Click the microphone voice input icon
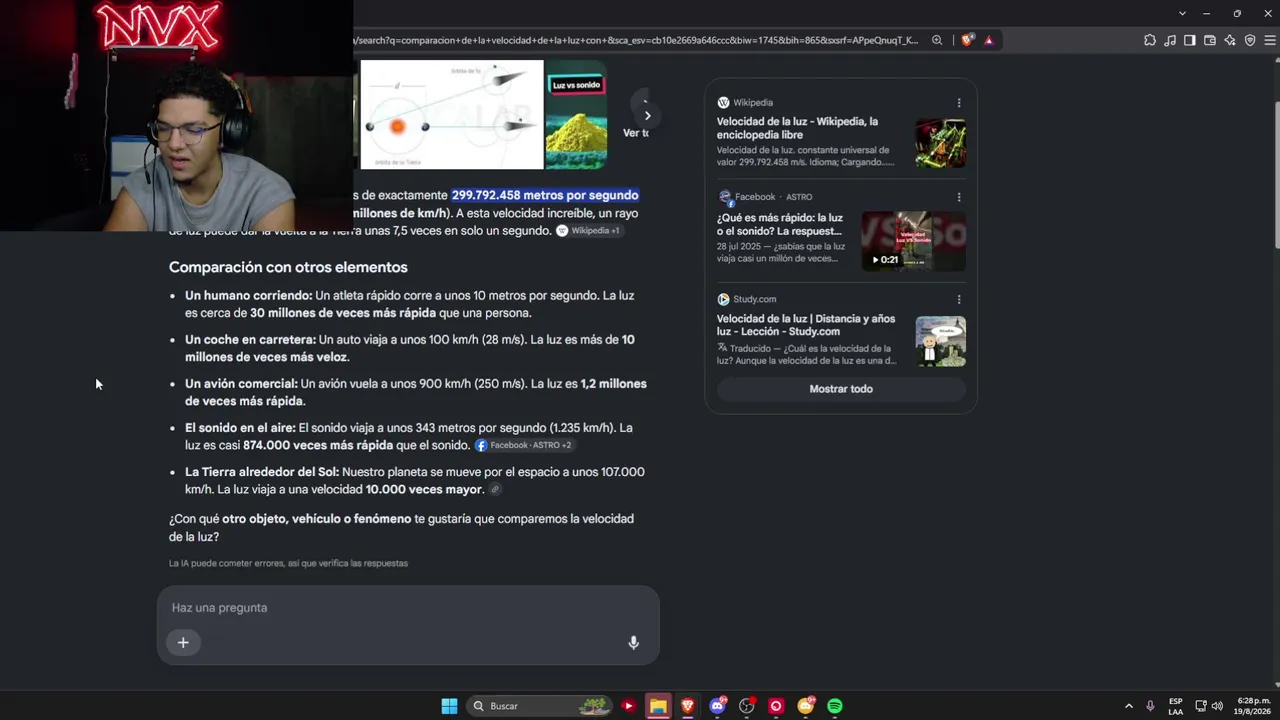This screenshot has width=1280, height=720. pyautogui.click(x=633, y=643)
